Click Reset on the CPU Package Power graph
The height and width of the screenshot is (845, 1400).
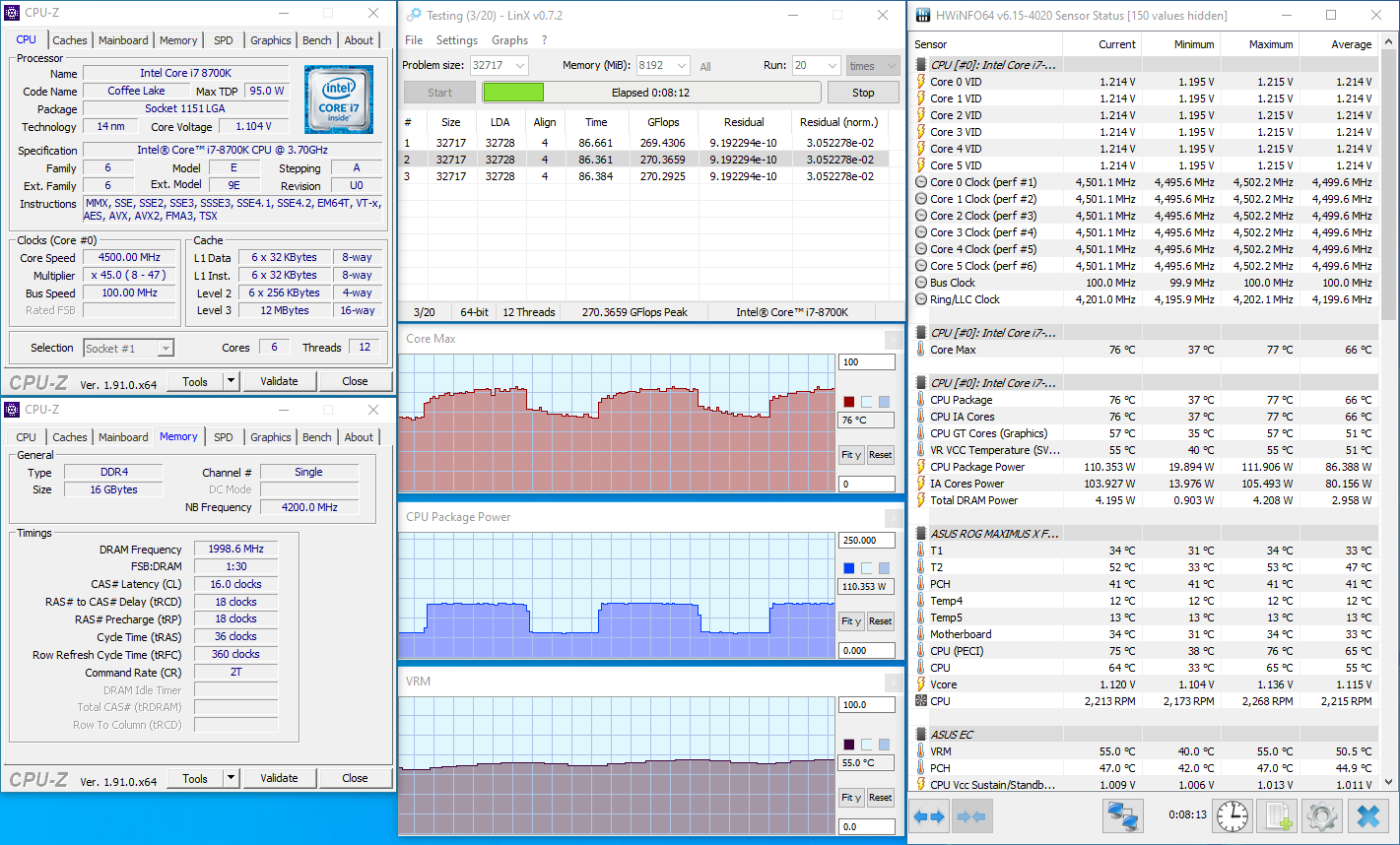[881, 621]
